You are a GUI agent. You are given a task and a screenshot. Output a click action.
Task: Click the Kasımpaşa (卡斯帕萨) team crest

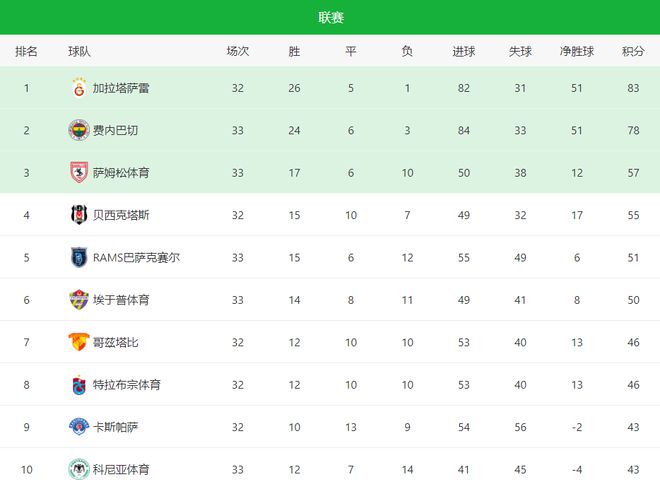pyautogui.click(x=78, y=427)
